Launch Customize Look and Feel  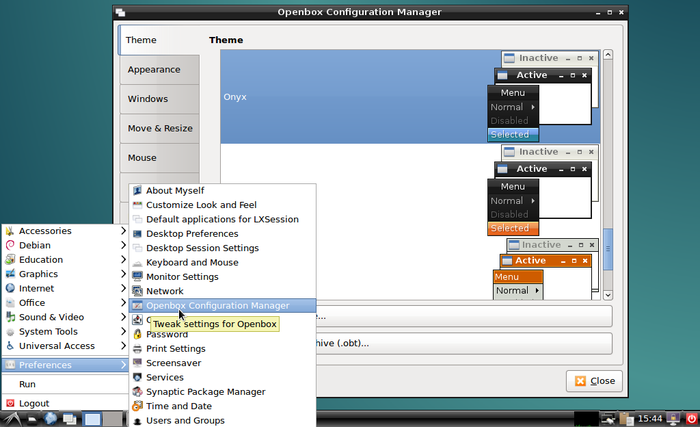pyautogui.click(x=222, y=205)
